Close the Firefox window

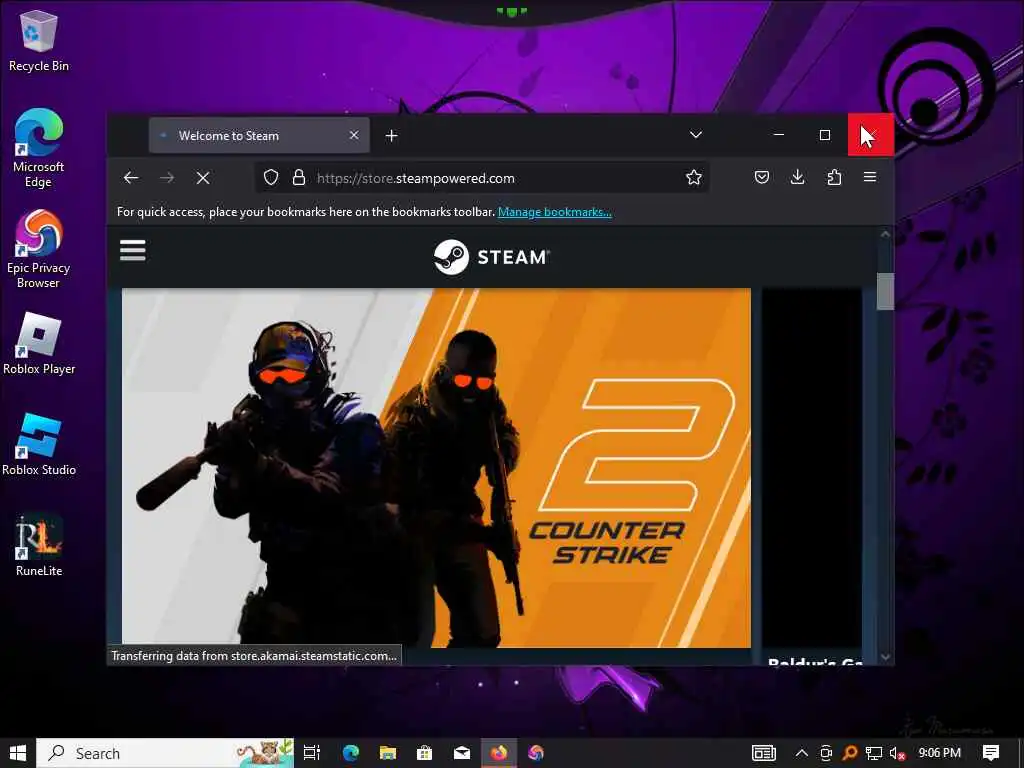[871, 135]
